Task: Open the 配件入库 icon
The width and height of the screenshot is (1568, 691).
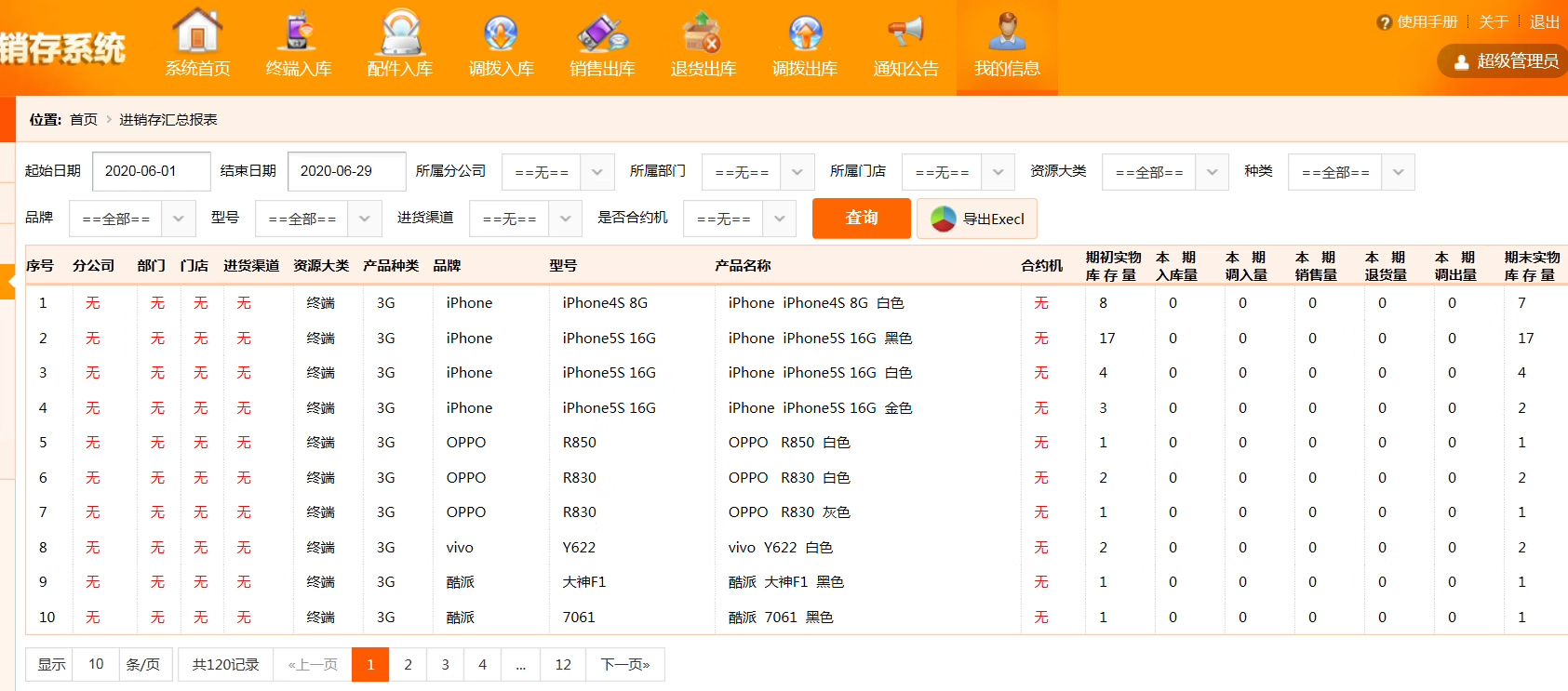Action: [x=401, y=32]
